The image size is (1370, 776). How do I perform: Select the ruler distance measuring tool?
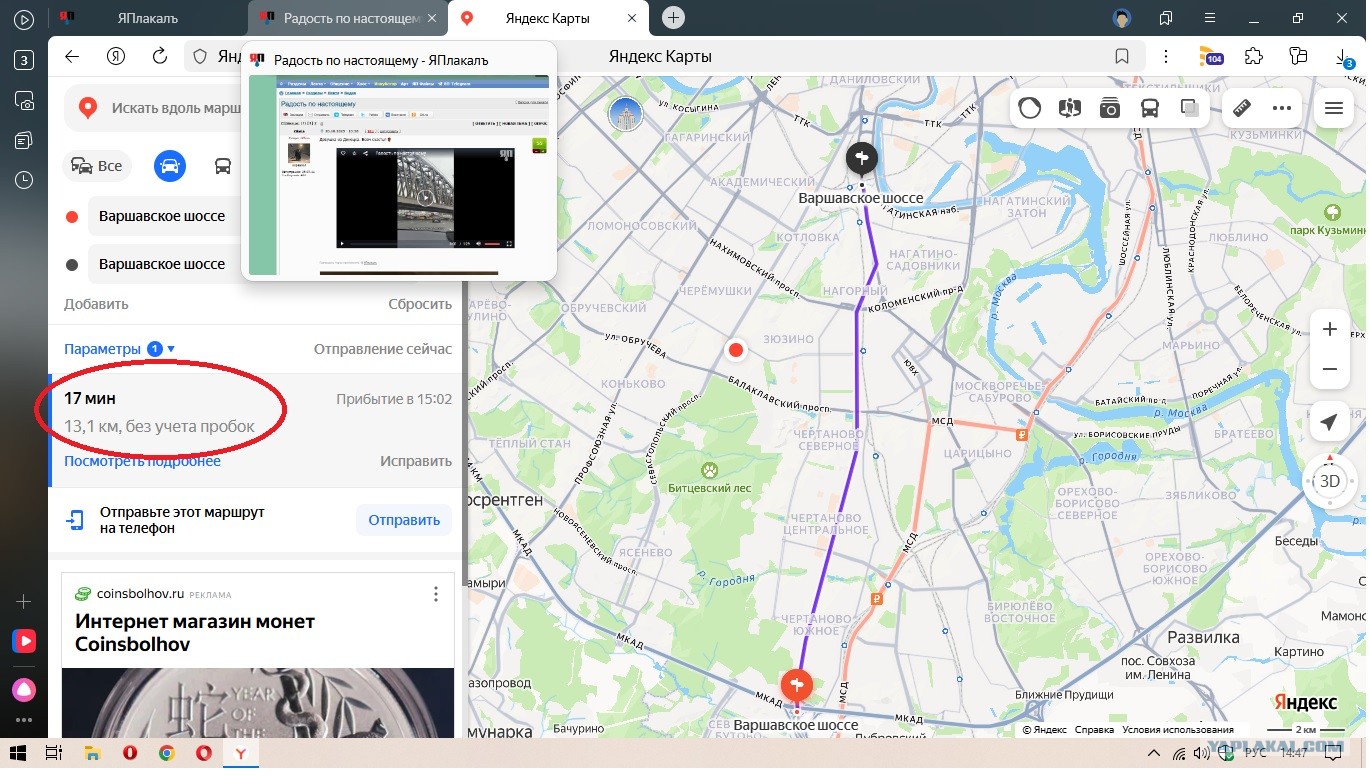[x=1242, y=108]
